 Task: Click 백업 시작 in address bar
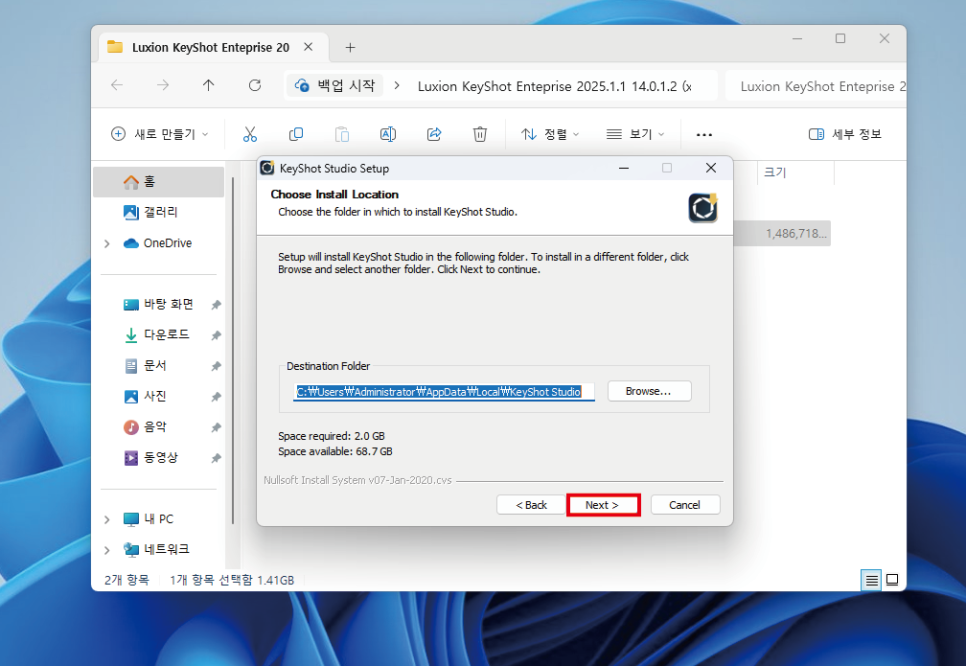pyautogui.click(x=335, y=85)
